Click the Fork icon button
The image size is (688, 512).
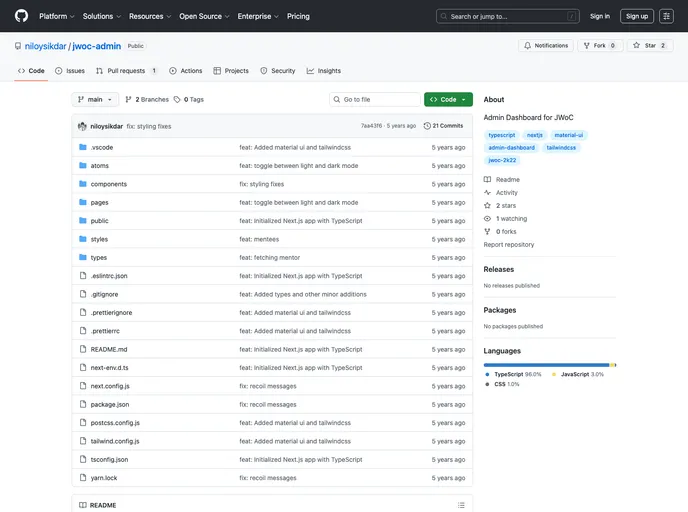click(x=586, y=46)
